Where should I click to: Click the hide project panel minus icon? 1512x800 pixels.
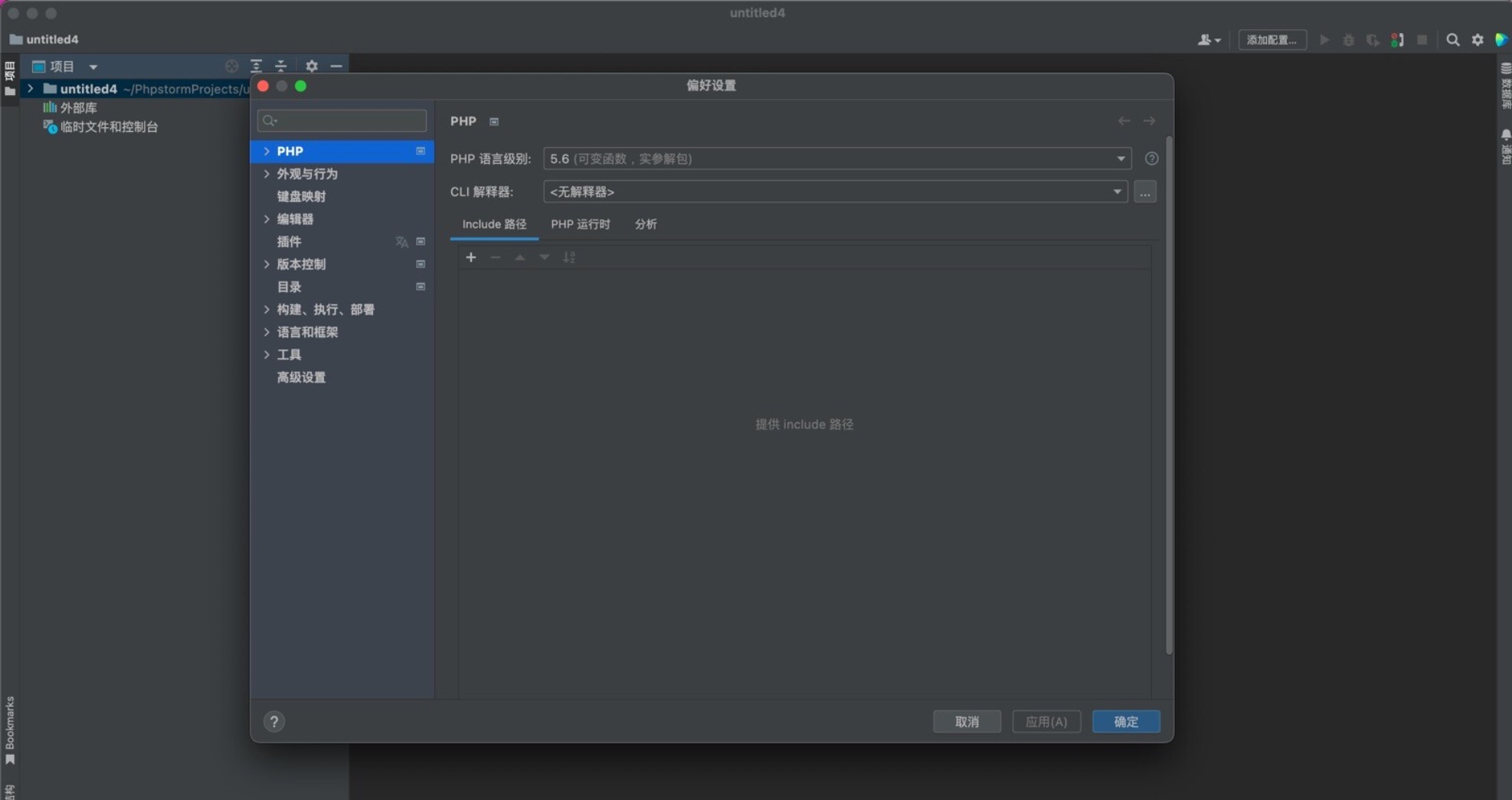[335, 66]
